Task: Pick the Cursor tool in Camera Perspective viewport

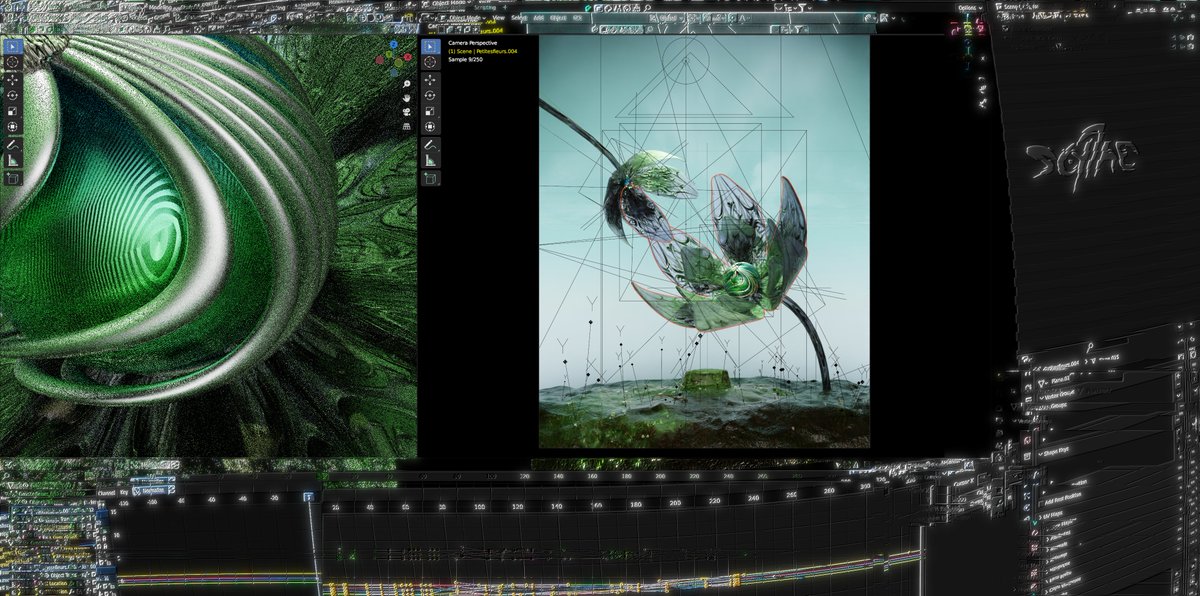Action: pyautogui.click(x=431, y=62)
